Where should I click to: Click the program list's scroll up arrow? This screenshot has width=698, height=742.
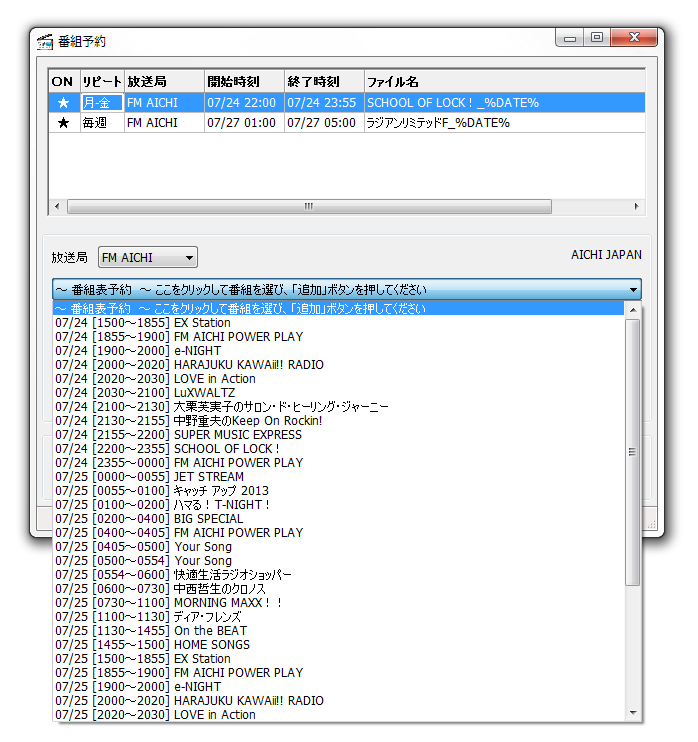point(633,310)
